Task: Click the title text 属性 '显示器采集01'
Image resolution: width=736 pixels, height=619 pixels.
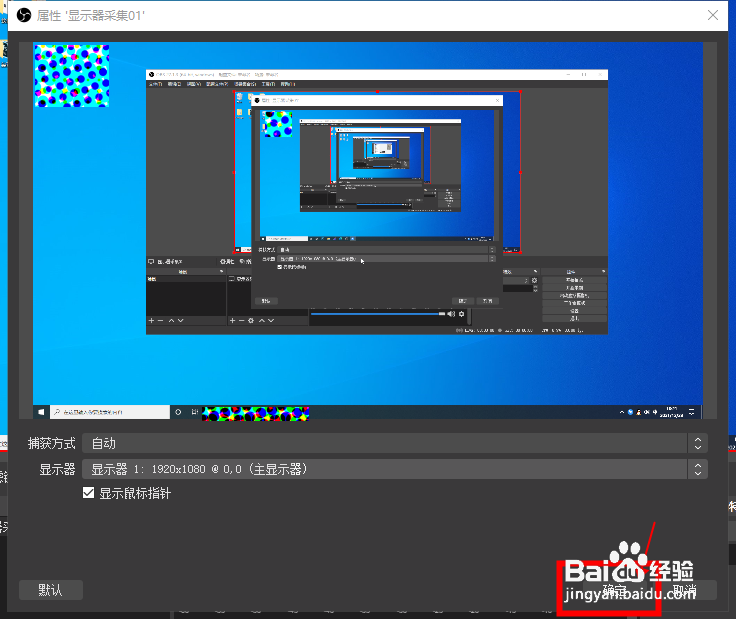Action: (x=91, y=15)
